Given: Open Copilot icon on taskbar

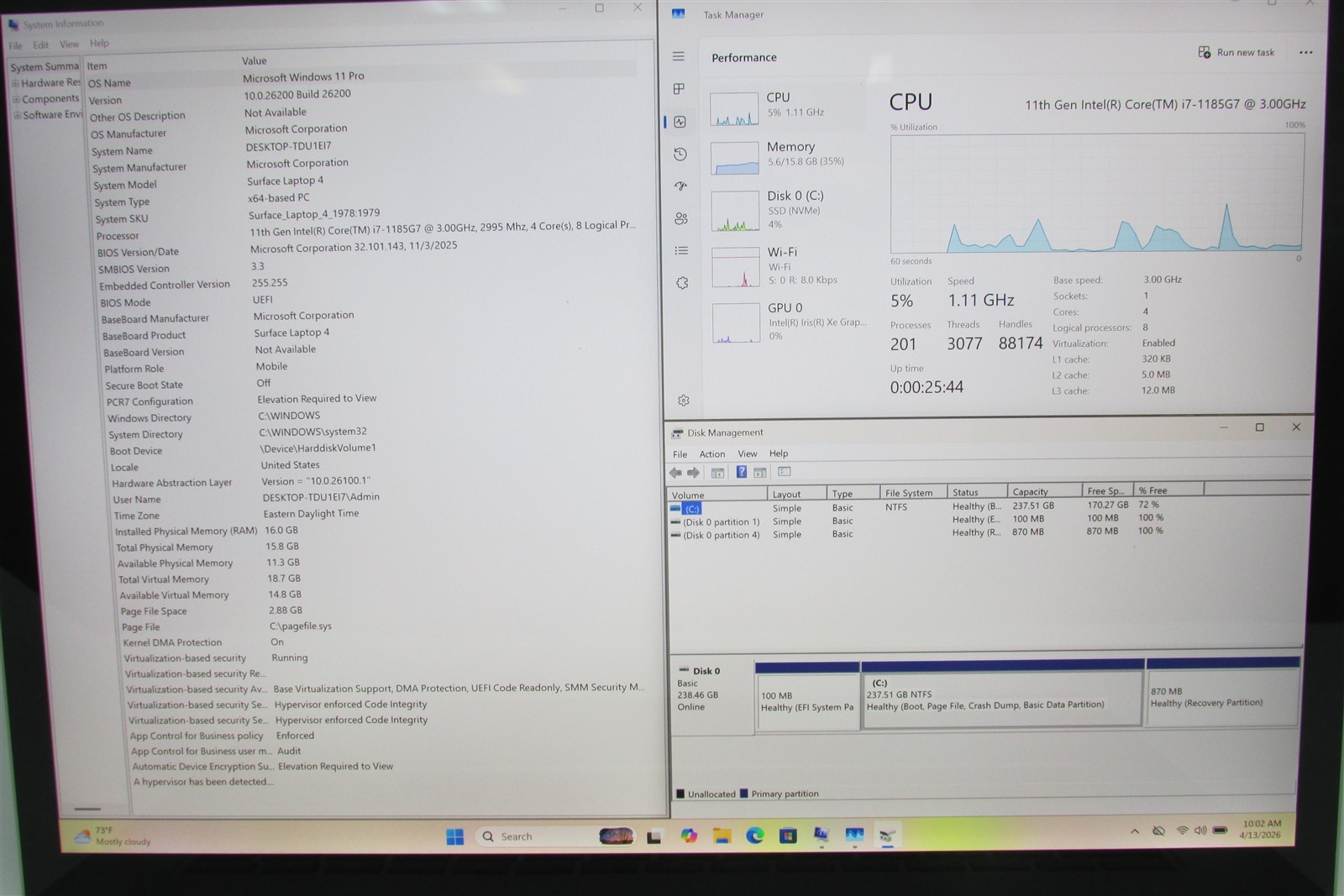Looking at the screenshot, I should (689, 836).
